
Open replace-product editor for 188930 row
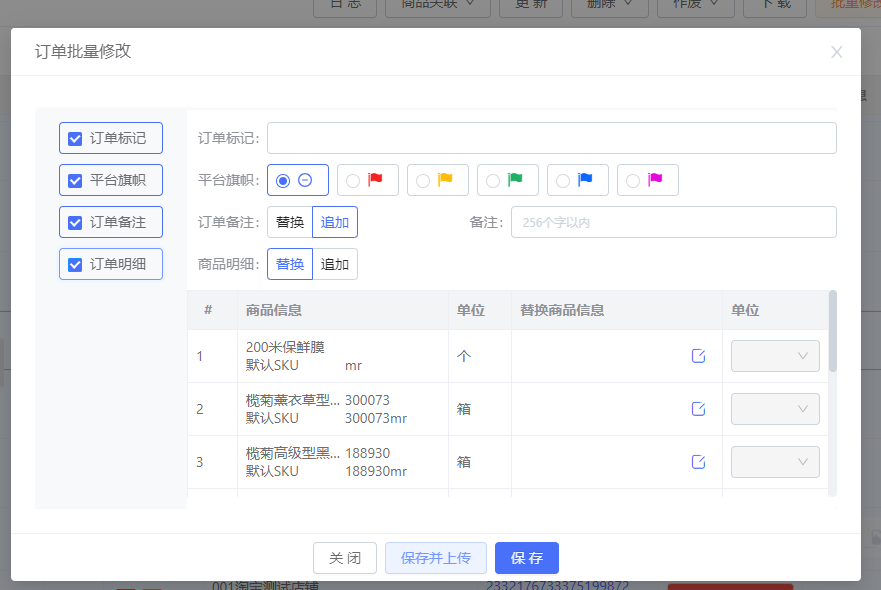[x=698, y=462]
